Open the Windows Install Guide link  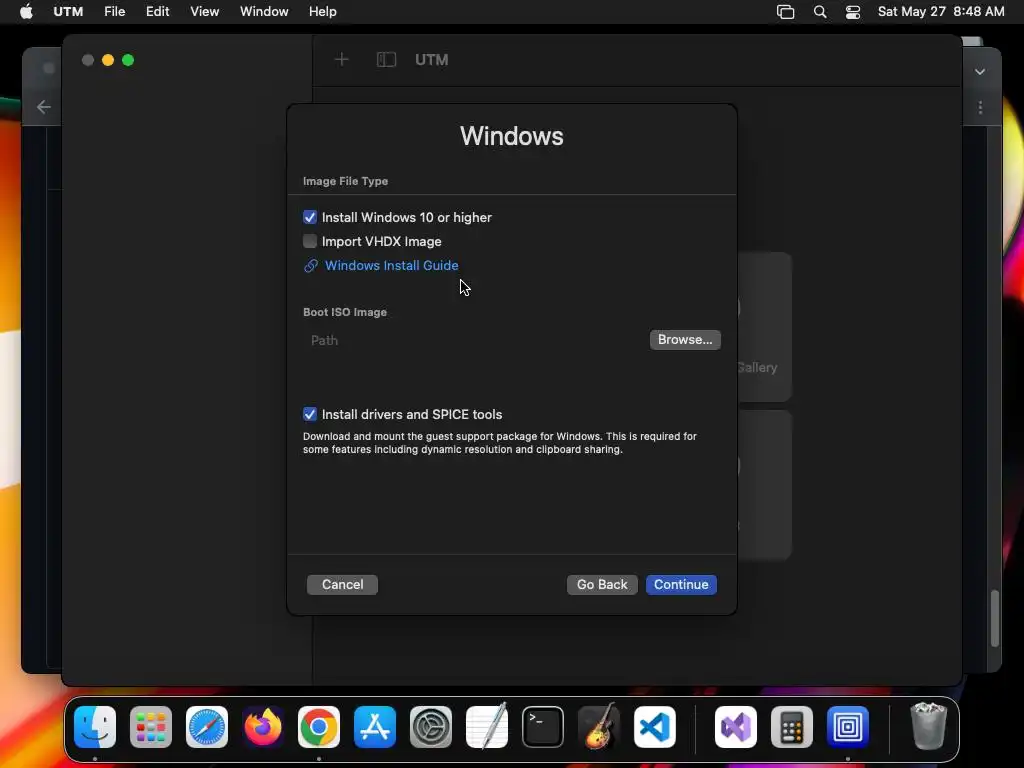coord(391,266)
